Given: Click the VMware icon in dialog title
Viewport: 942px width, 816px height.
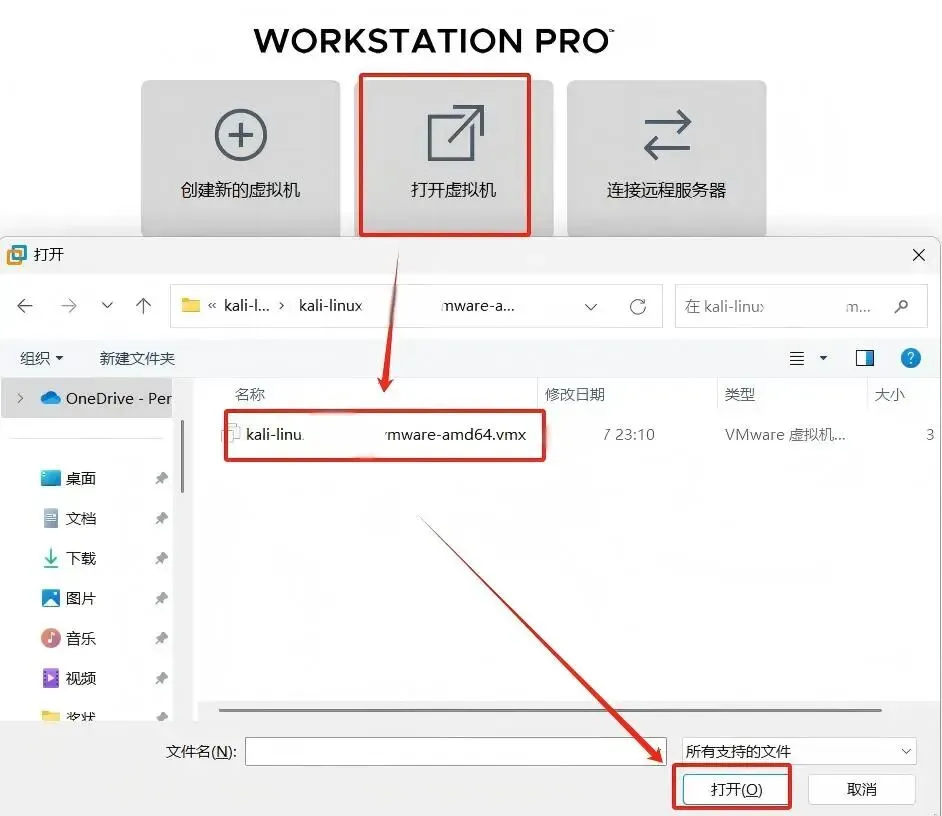Looking at the screenshot, I should pyautogui.click(x=17, y=255).
